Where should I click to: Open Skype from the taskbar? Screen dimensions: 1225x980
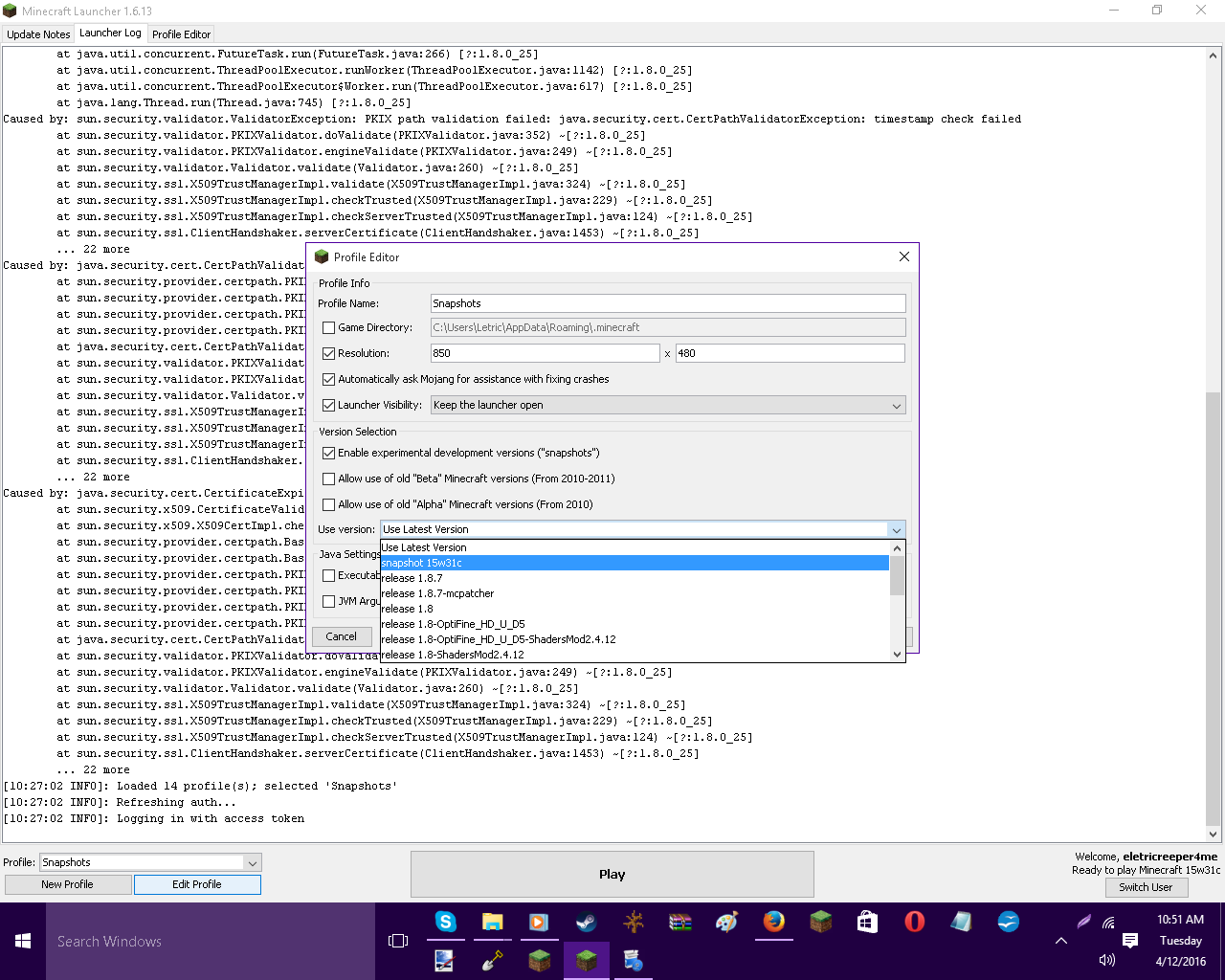445,922
